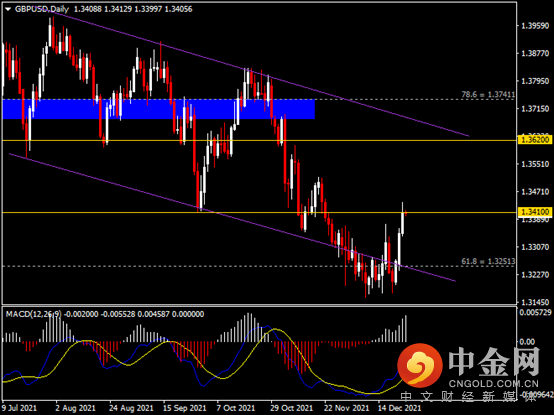The width and height of the screenshot is (554, 415).
Task: Click the 29 Oct 2021 date label
Action: 291,408
